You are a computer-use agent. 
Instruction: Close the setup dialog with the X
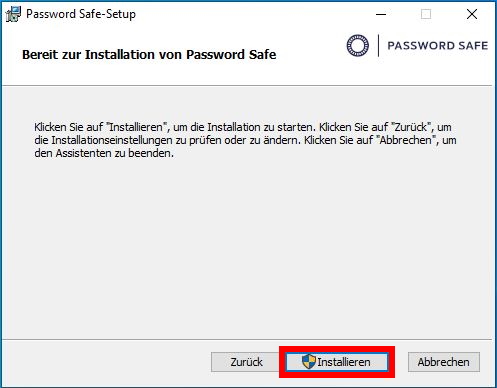(472, 14)
